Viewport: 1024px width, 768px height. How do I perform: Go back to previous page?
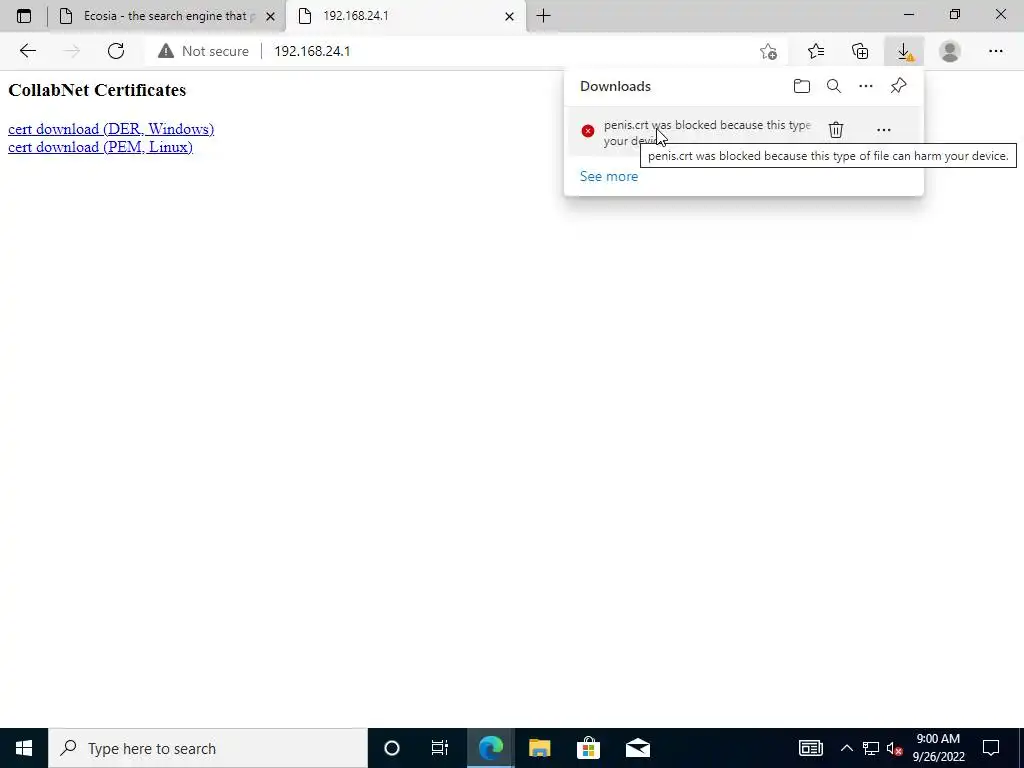pos(27,51)
